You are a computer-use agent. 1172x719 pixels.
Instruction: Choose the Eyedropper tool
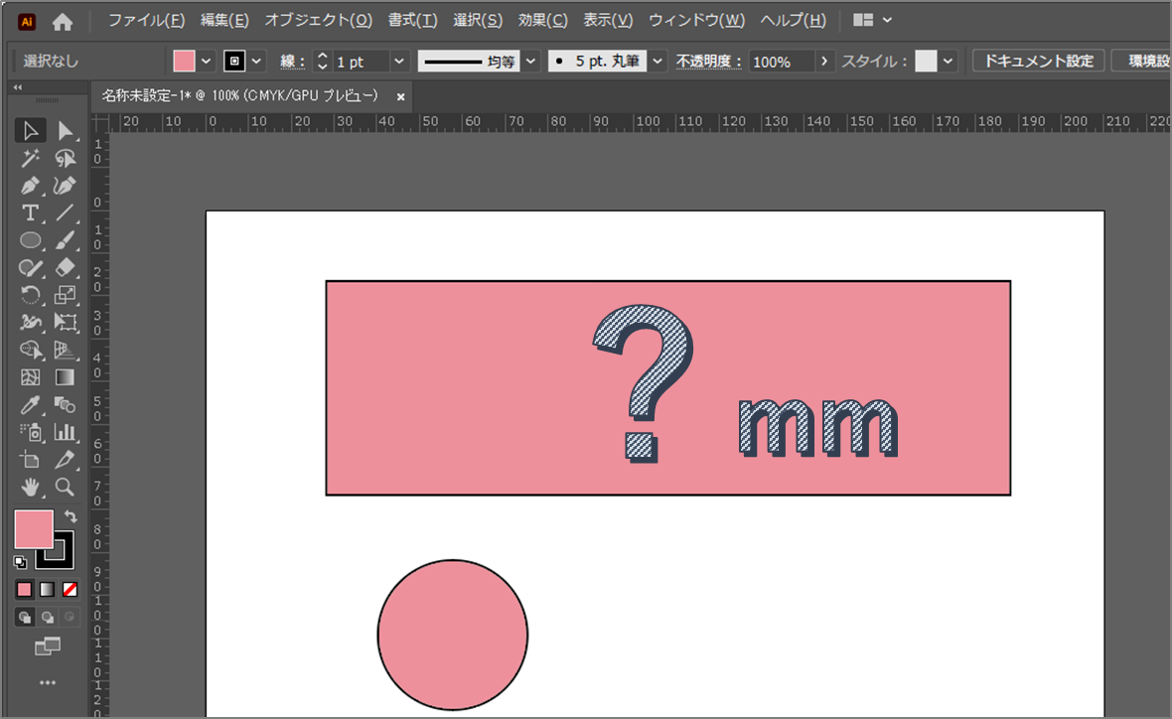click(x=30, y=405)
